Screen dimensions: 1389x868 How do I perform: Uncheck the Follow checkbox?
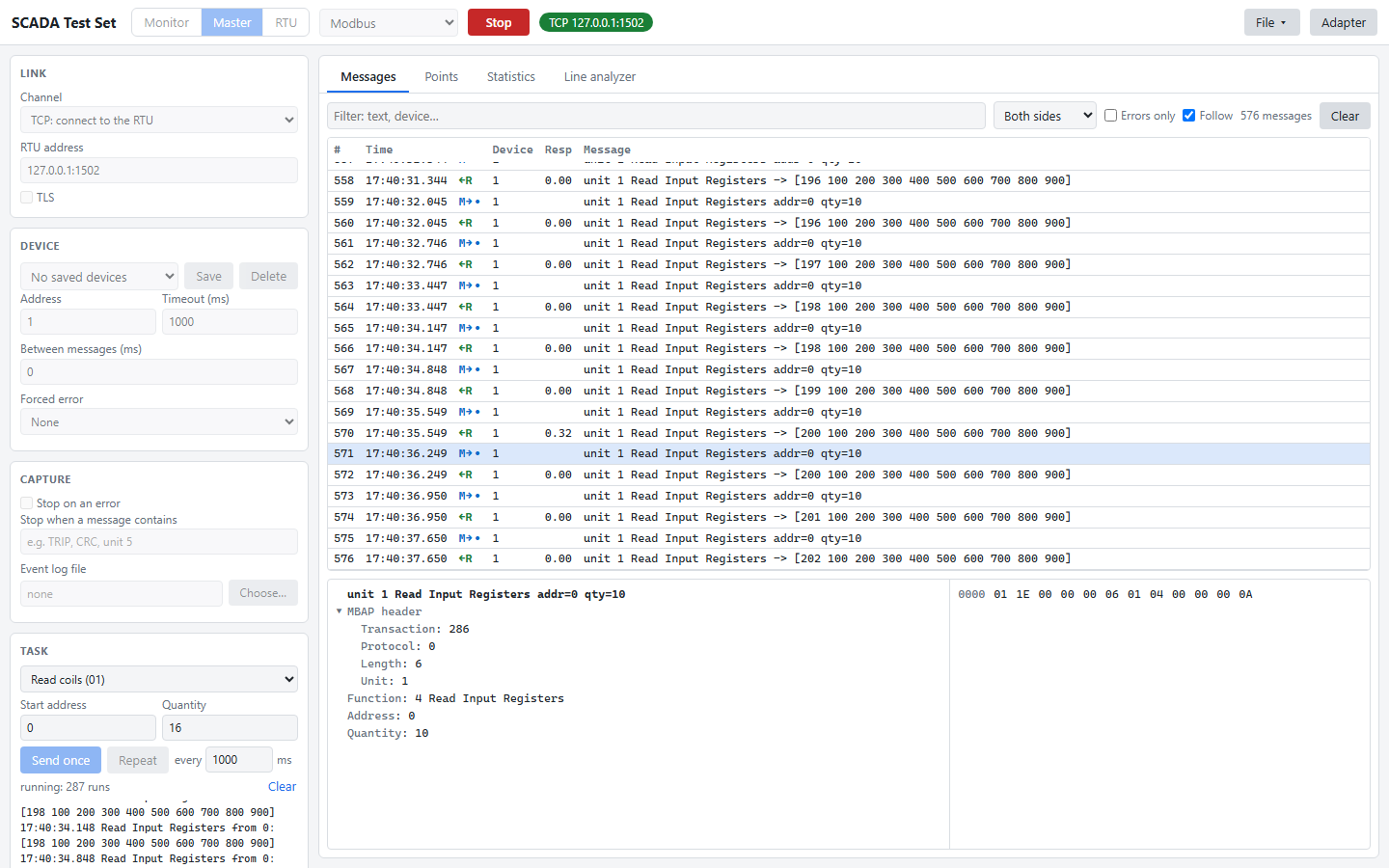(x=1189, y=116)
